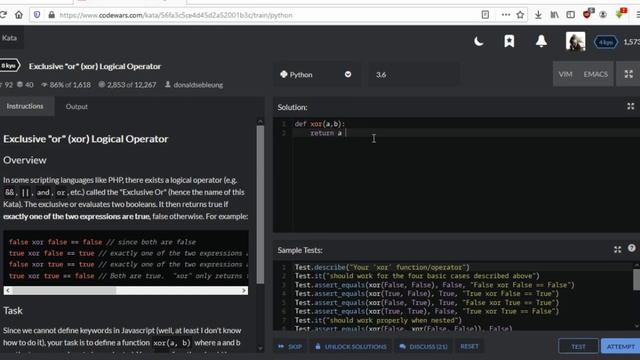Open the DISCUSS (21) link
Viewport: 640px width, 360px height.
pyautogui.click(x=423, y=347)
